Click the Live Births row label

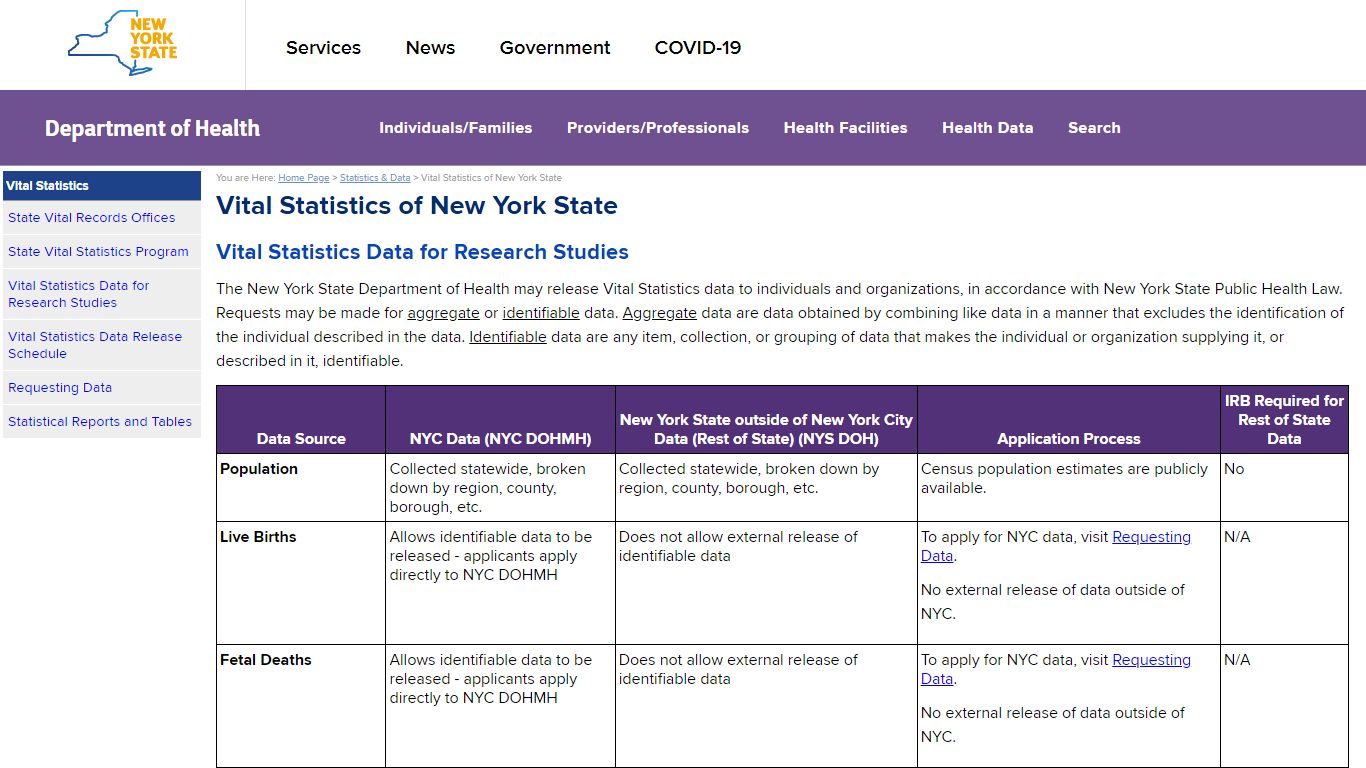[x=258, y=537]
